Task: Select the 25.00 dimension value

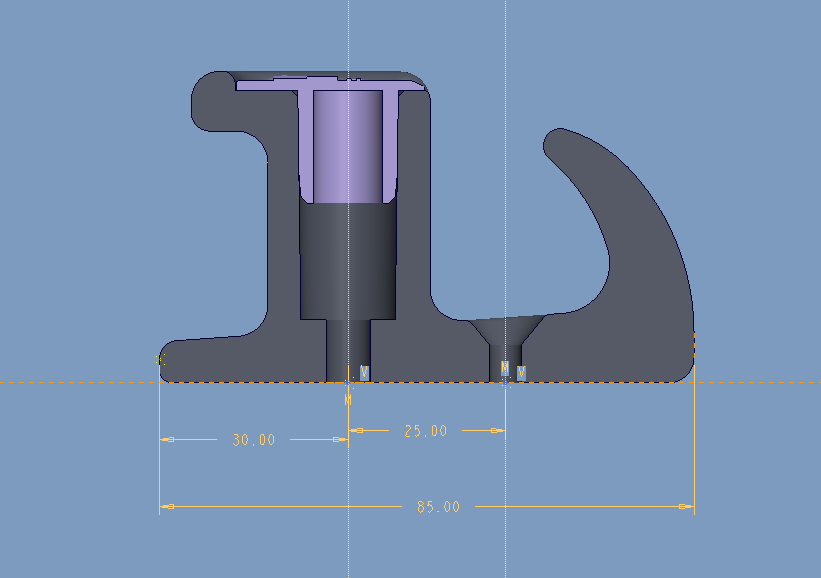Action: point(426,431)
